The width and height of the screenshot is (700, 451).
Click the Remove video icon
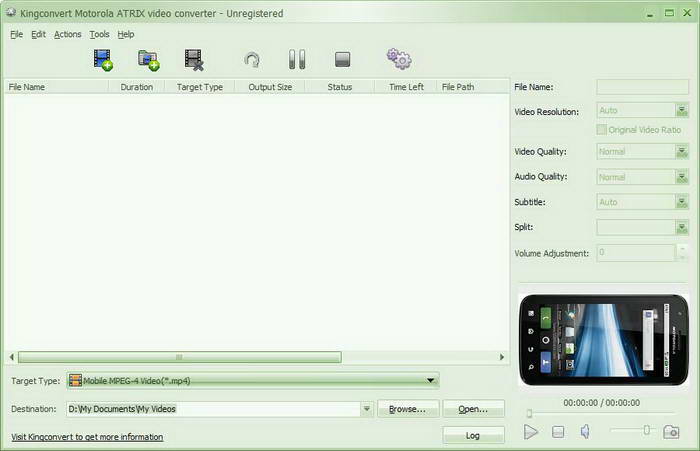[x=194, y=60]
